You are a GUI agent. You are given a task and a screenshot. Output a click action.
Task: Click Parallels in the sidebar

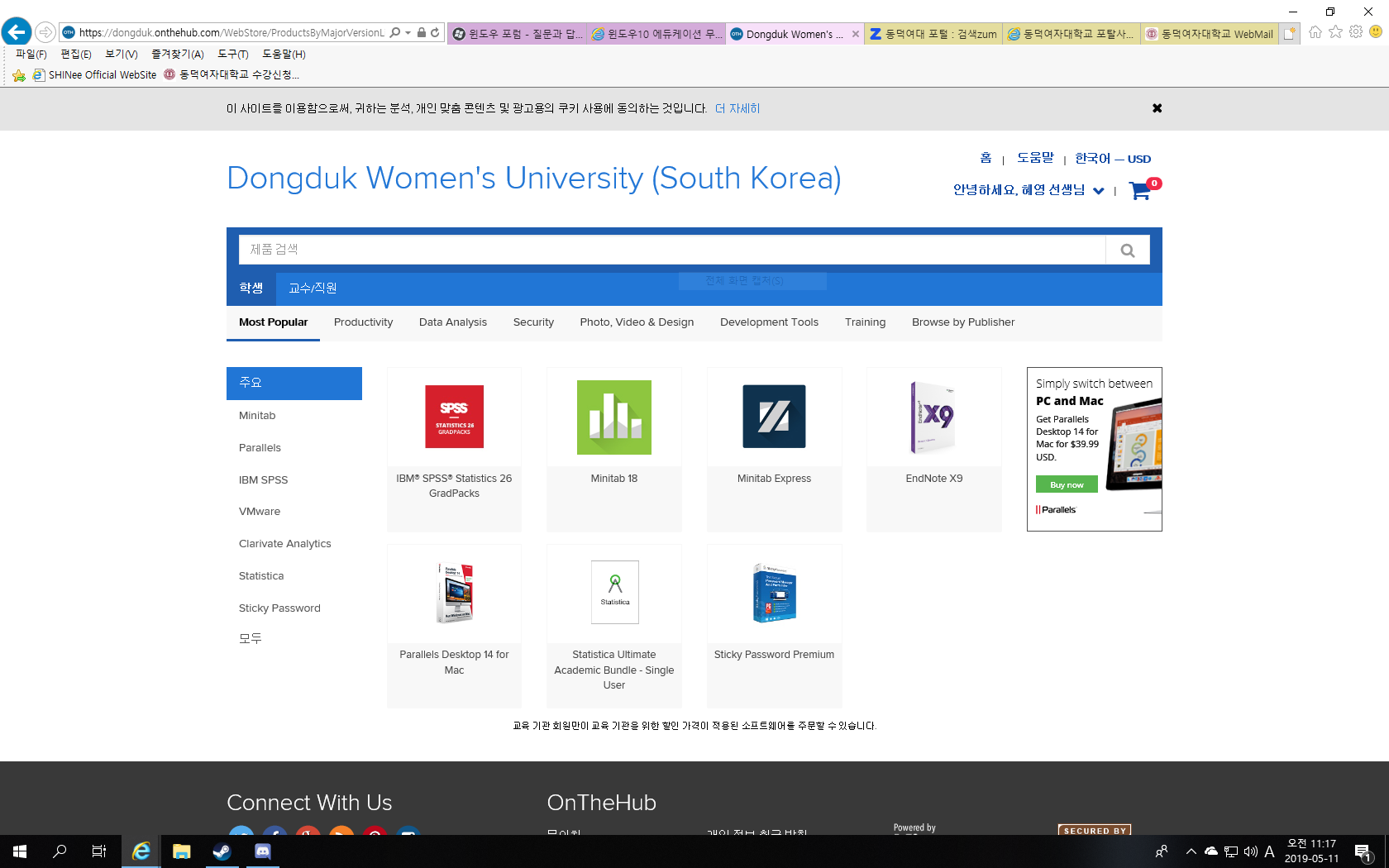click(x=260, y=448)
